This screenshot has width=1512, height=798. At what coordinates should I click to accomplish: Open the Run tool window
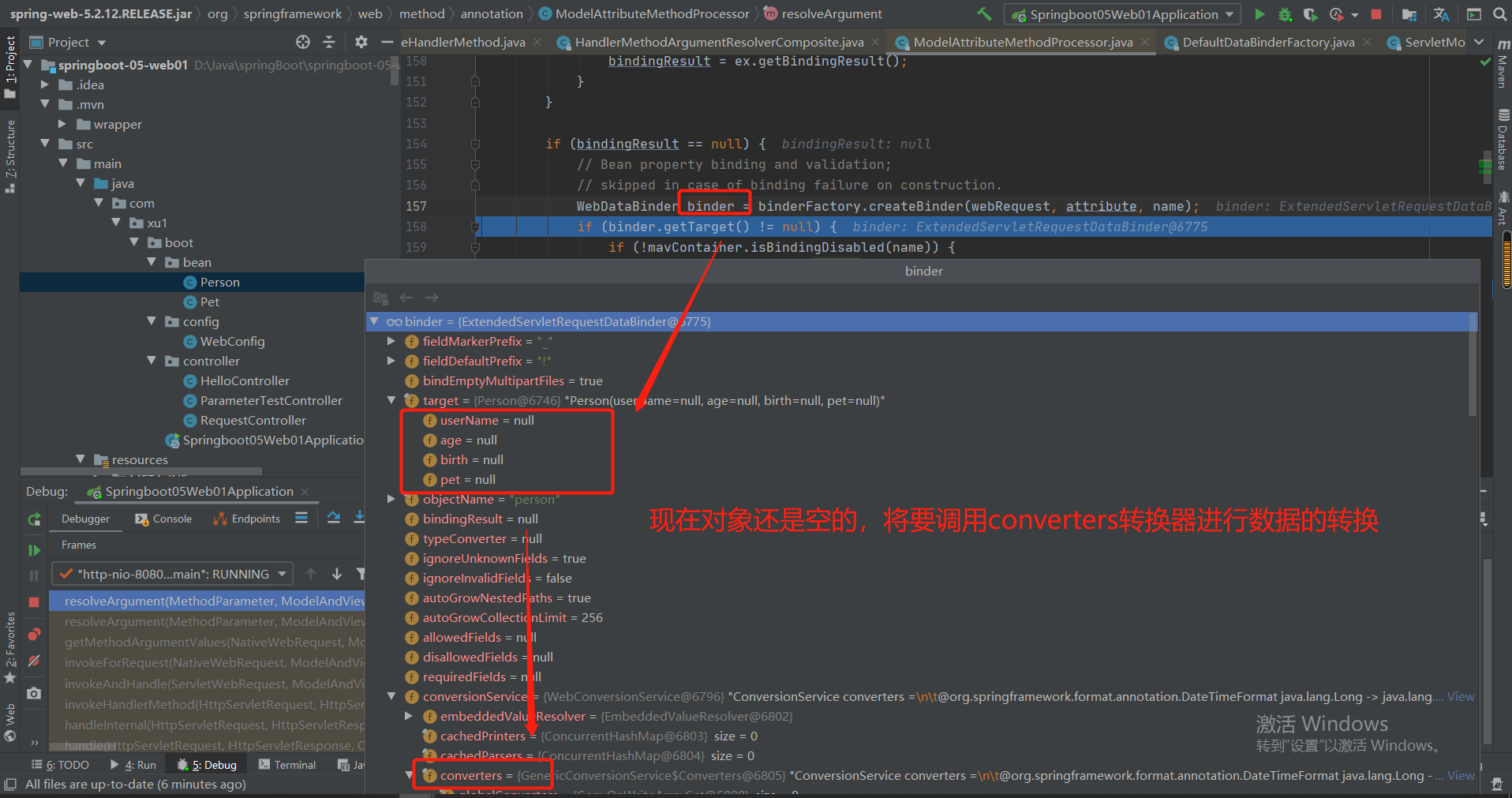pos(133,765)
